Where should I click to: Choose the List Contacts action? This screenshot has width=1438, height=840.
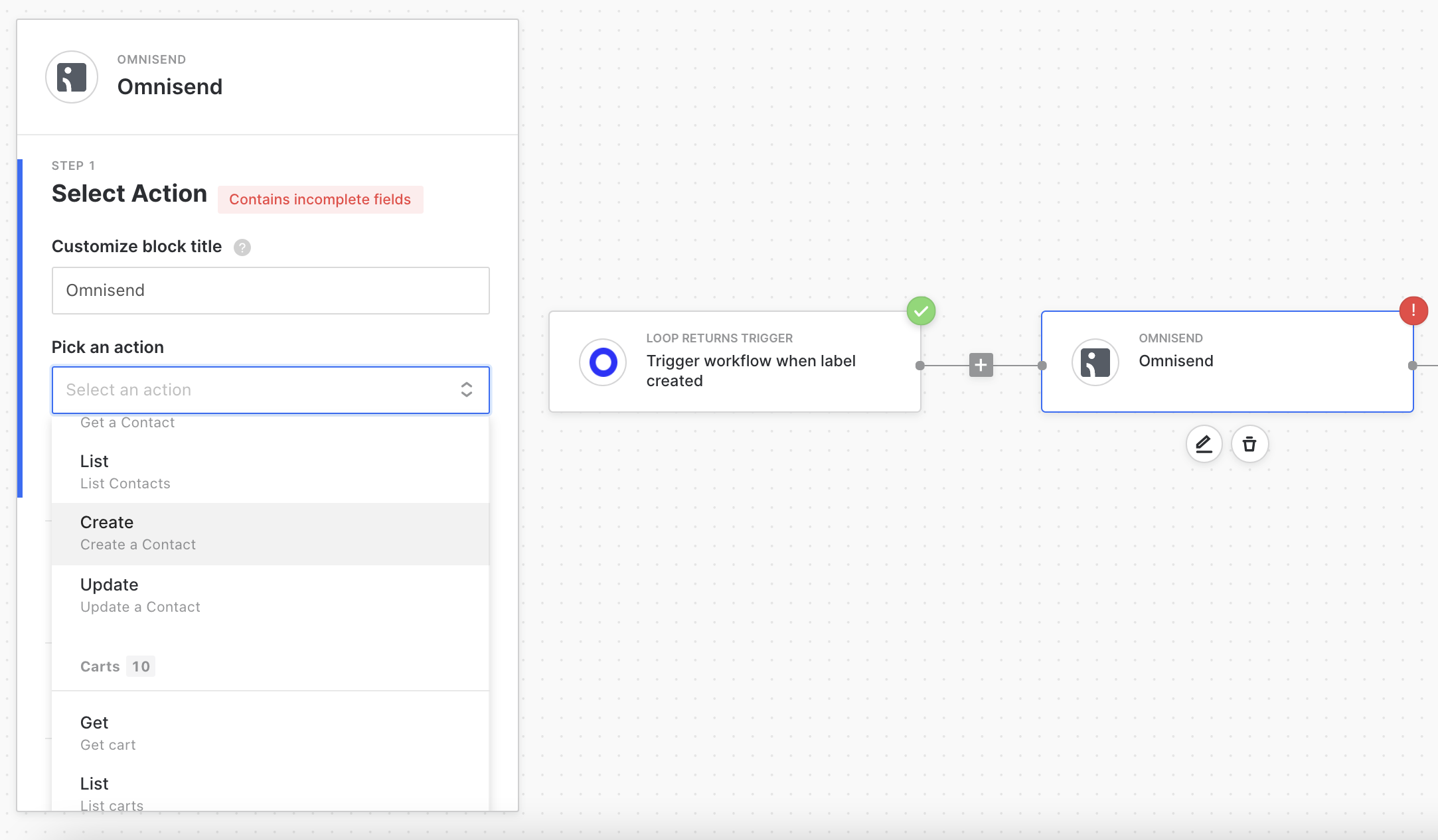click(271, 472)
